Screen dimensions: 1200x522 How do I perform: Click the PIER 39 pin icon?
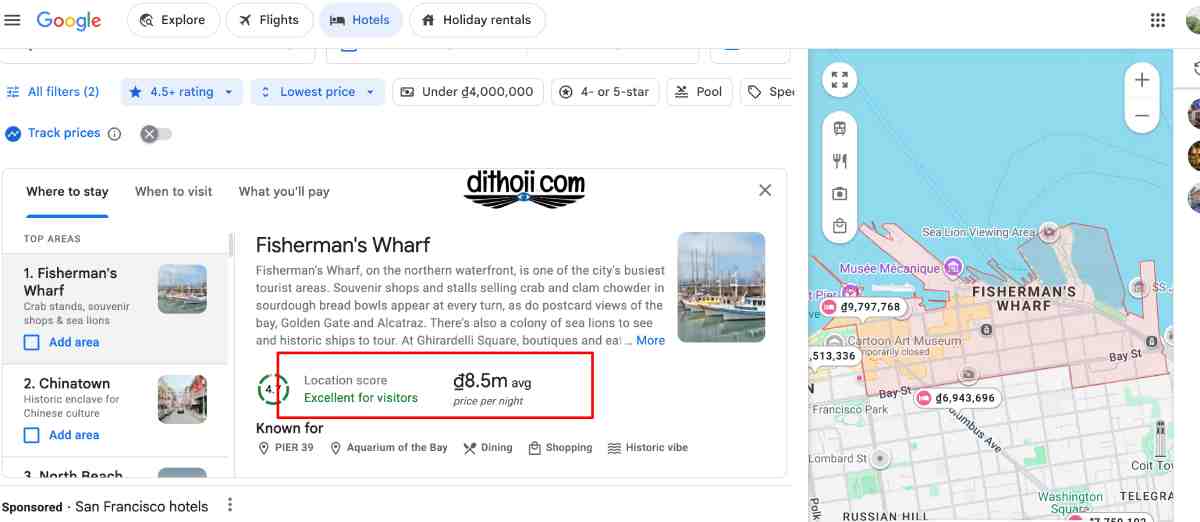click(262, 448)
